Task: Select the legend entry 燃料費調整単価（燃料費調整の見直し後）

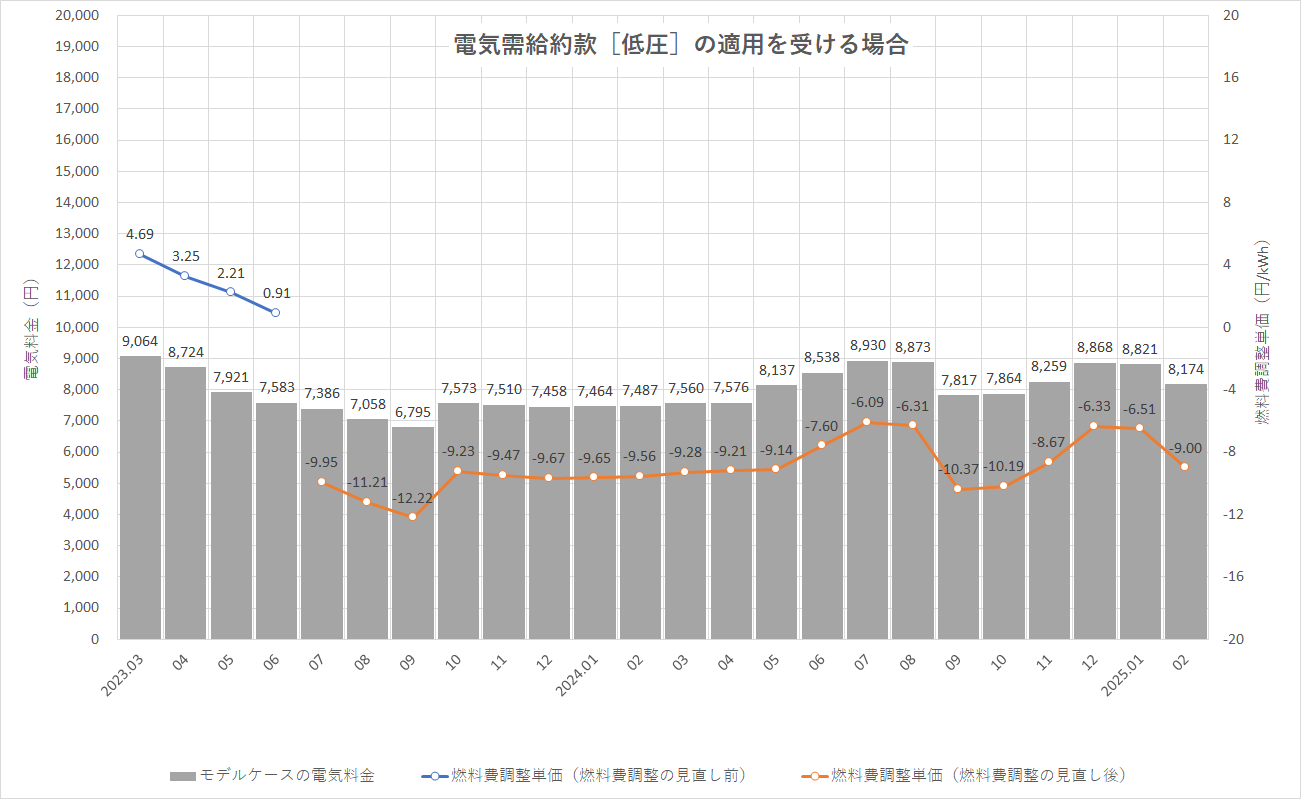Action: click(966, 775)
